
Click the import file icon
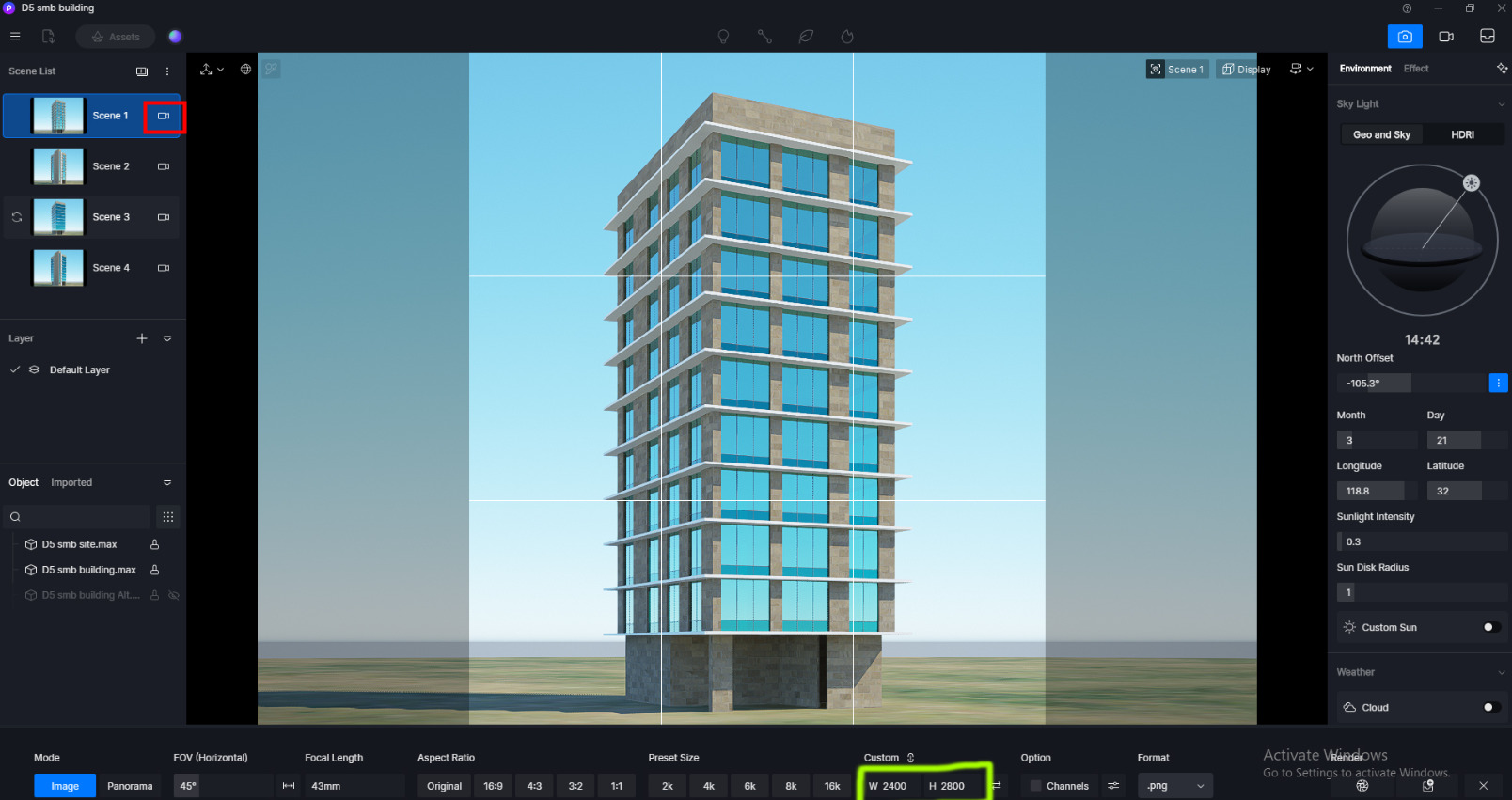[48, 37]
